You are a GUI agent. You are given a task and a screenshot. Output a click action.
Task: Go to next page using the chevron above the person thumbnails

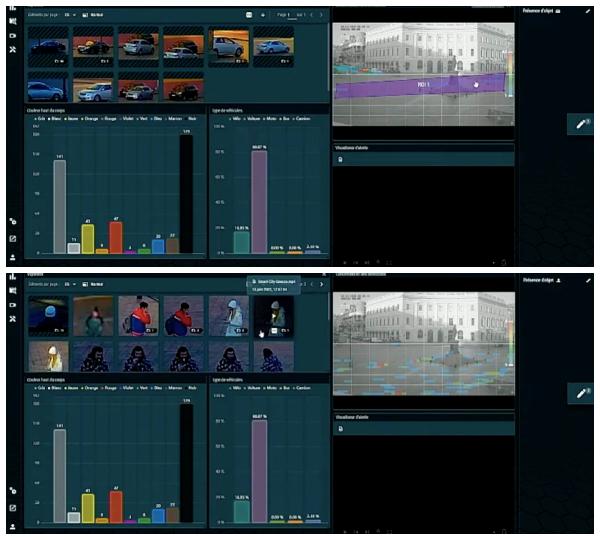coord(320,284)
